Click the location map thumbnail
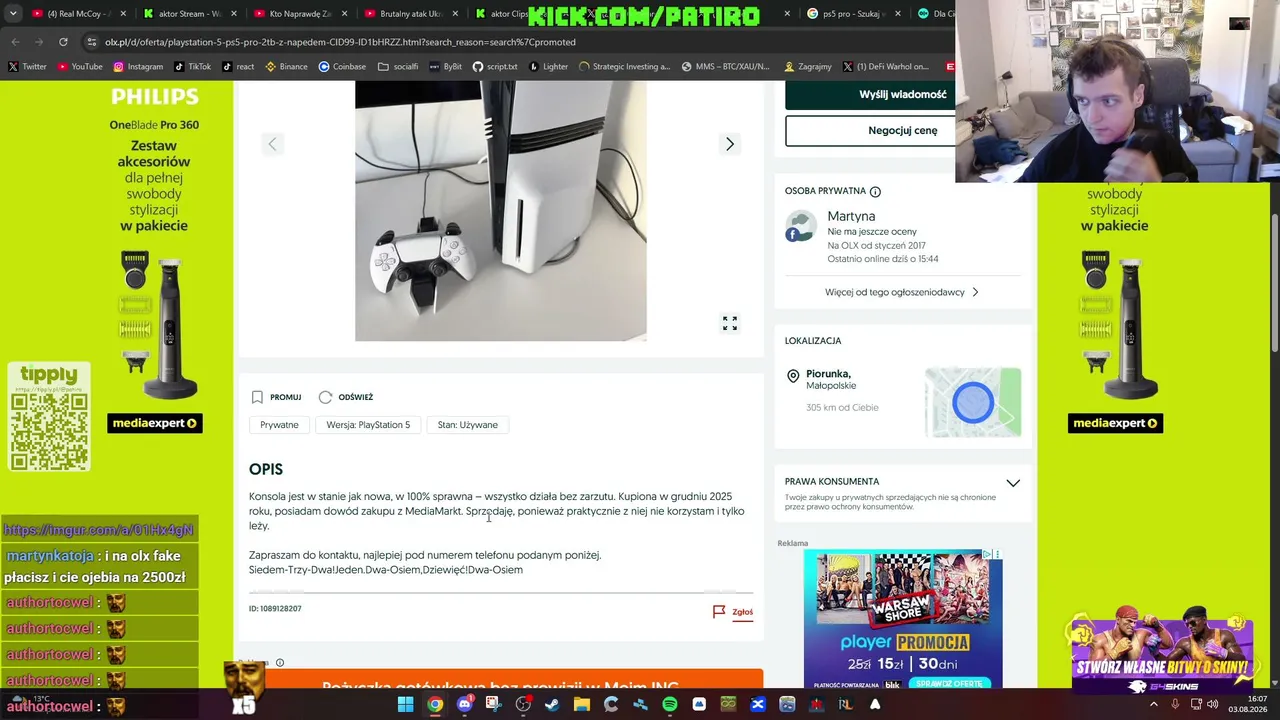Viewport: 1280px width, 720px height. [x=973, y=402]
